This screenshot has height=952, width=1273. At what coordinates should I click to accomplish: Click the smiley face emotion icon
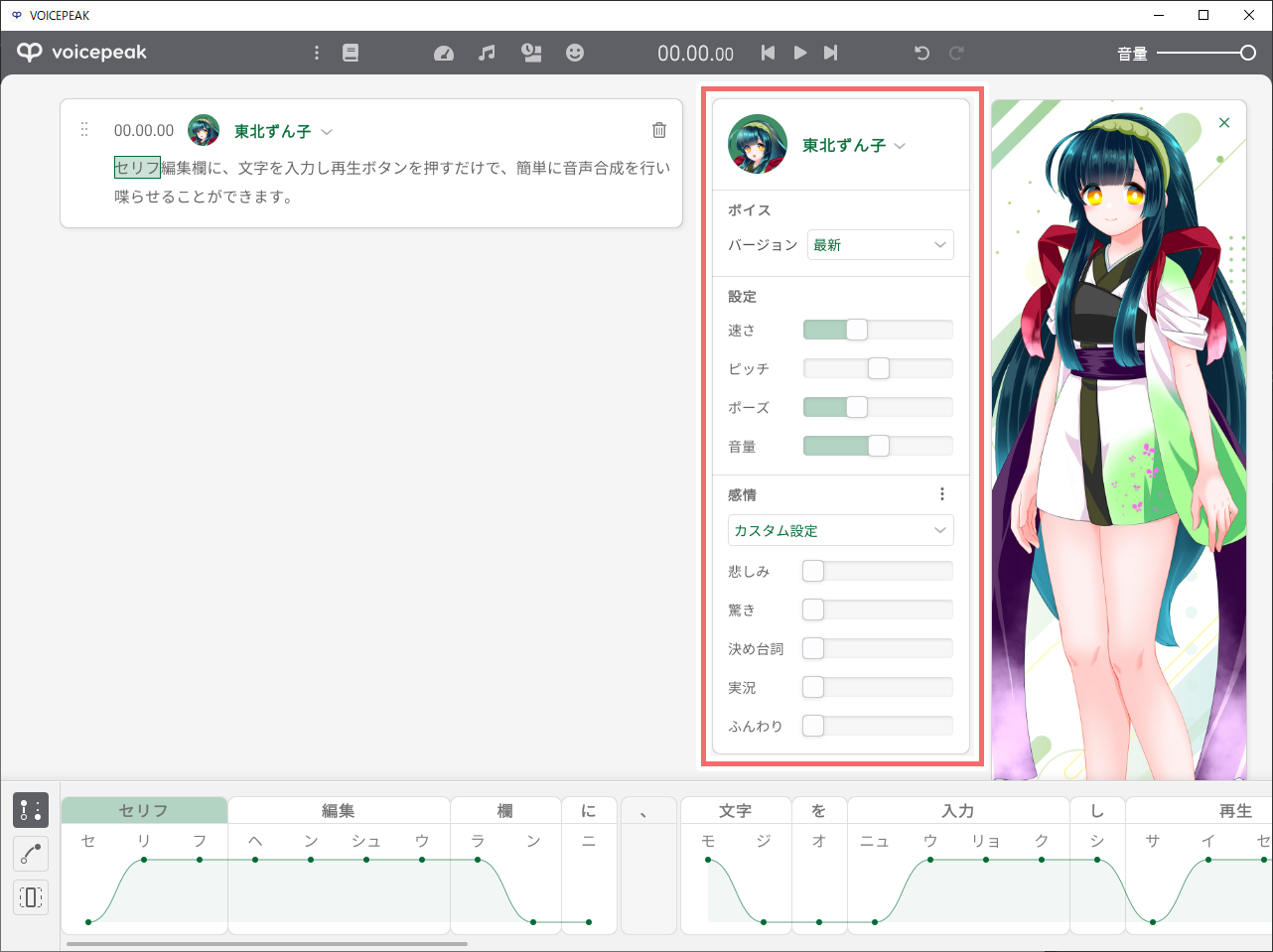click(x=575, y=53)
